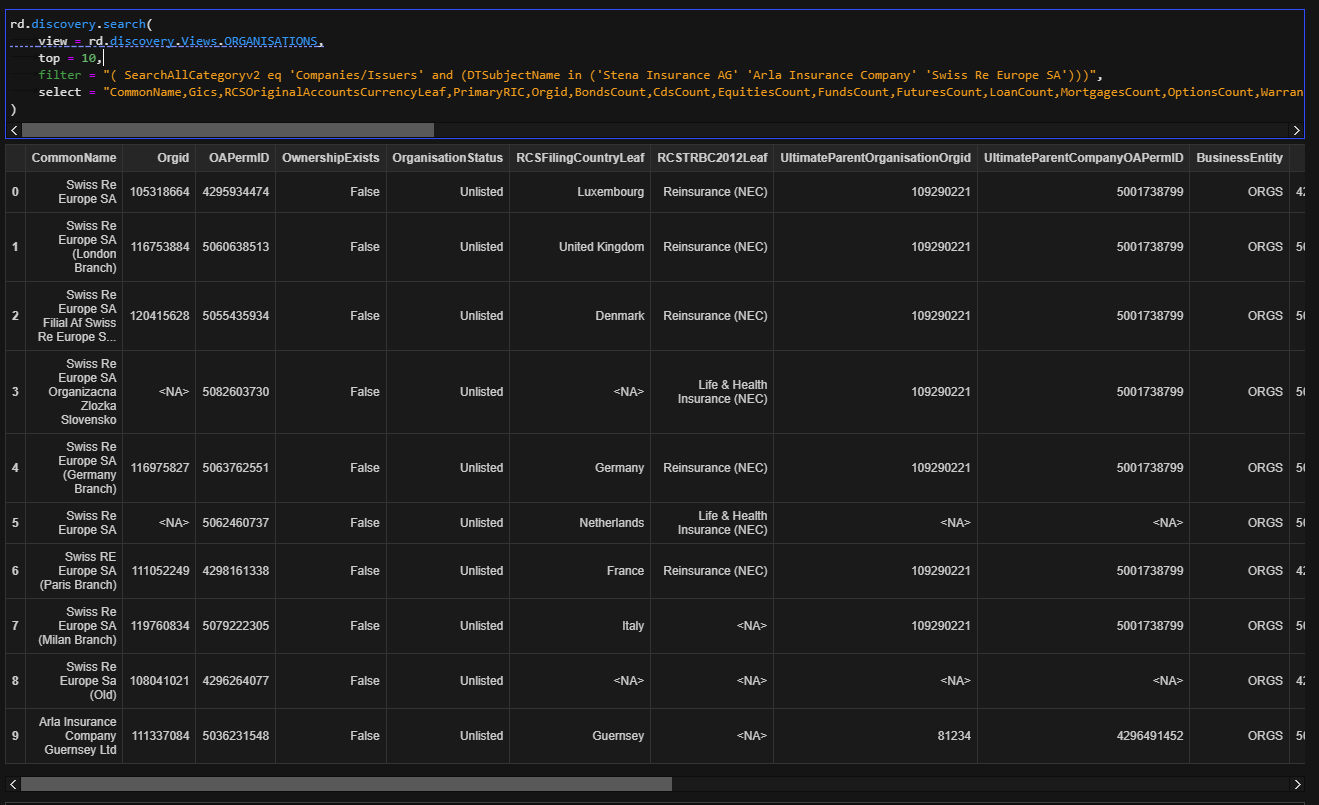Click the UltimateParentCompanyOAPermID column header
The image size is (1319, 805).
[1084, 158]
